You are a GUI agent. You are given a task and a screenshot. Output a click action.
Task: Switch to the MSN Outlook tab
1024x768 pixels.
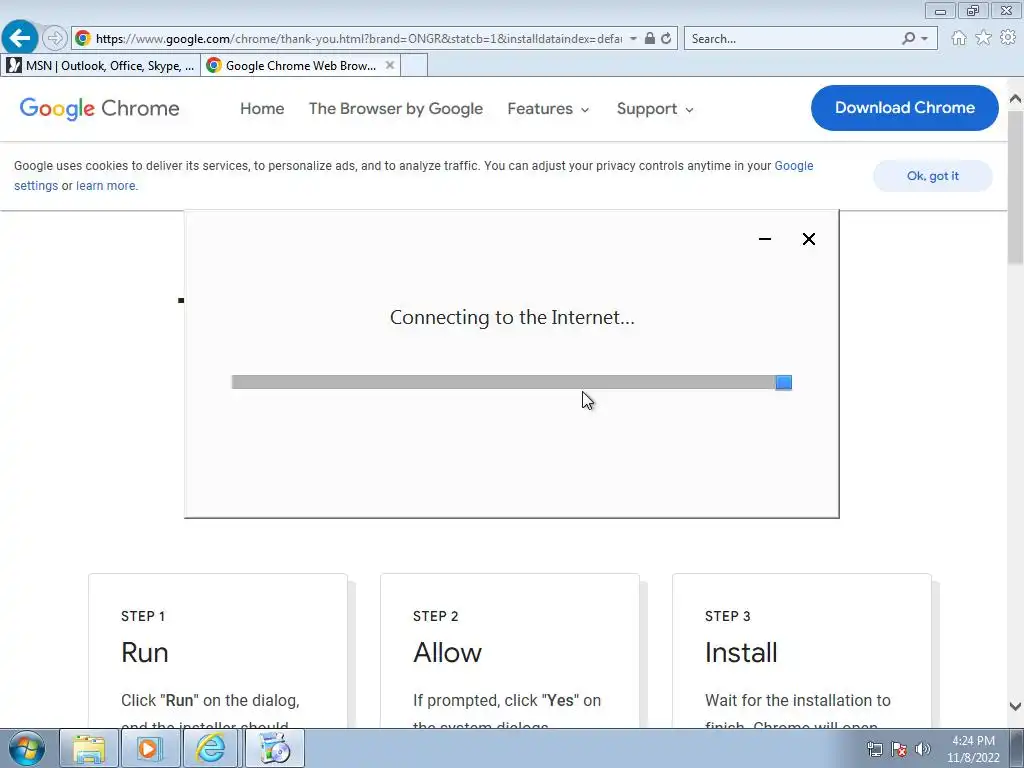[101, 65]
